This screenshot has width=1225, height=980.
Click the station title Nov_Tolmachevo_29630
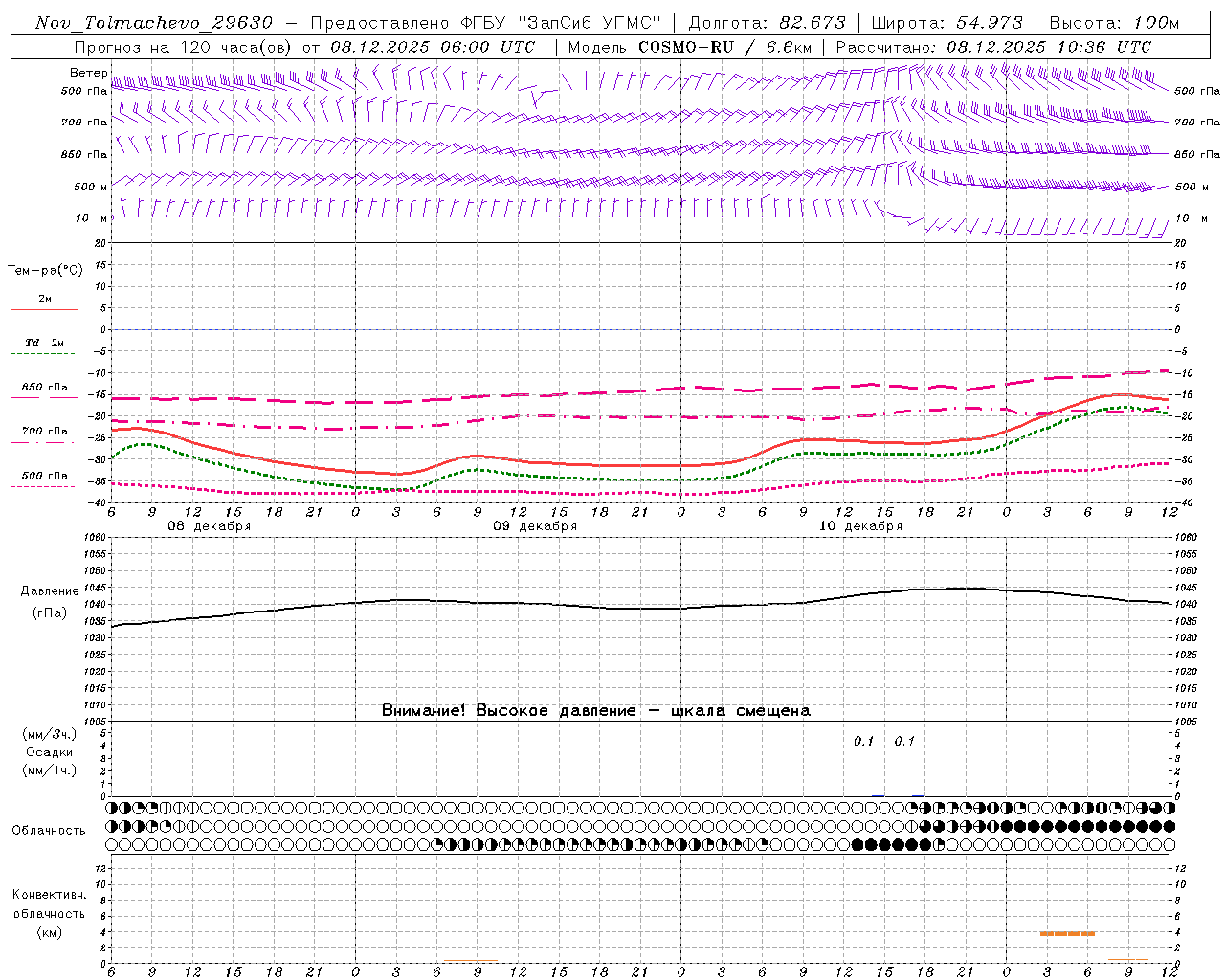(153, 23)
